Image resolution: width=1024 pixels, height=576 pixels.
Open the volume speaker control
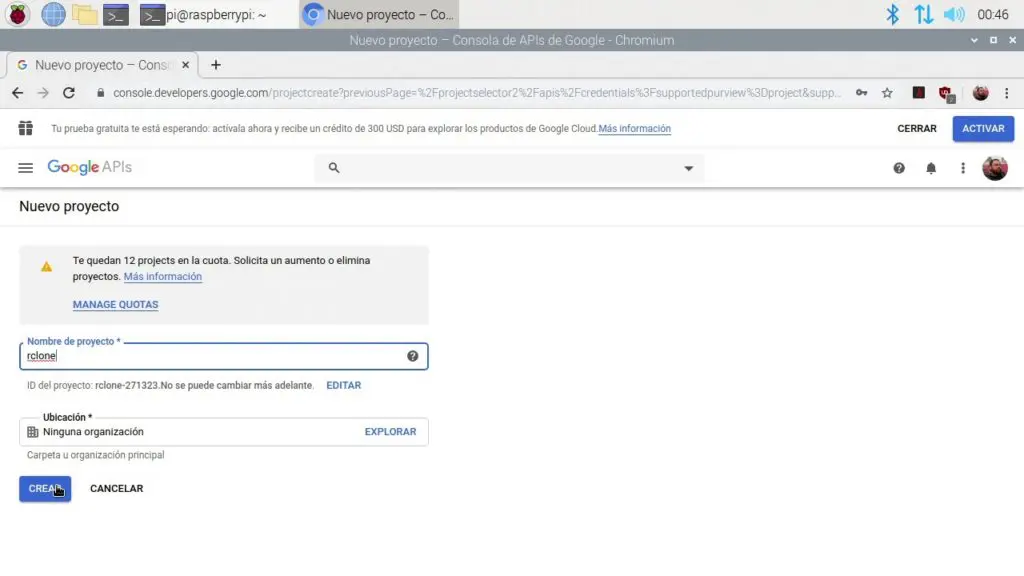click(954, 14)
